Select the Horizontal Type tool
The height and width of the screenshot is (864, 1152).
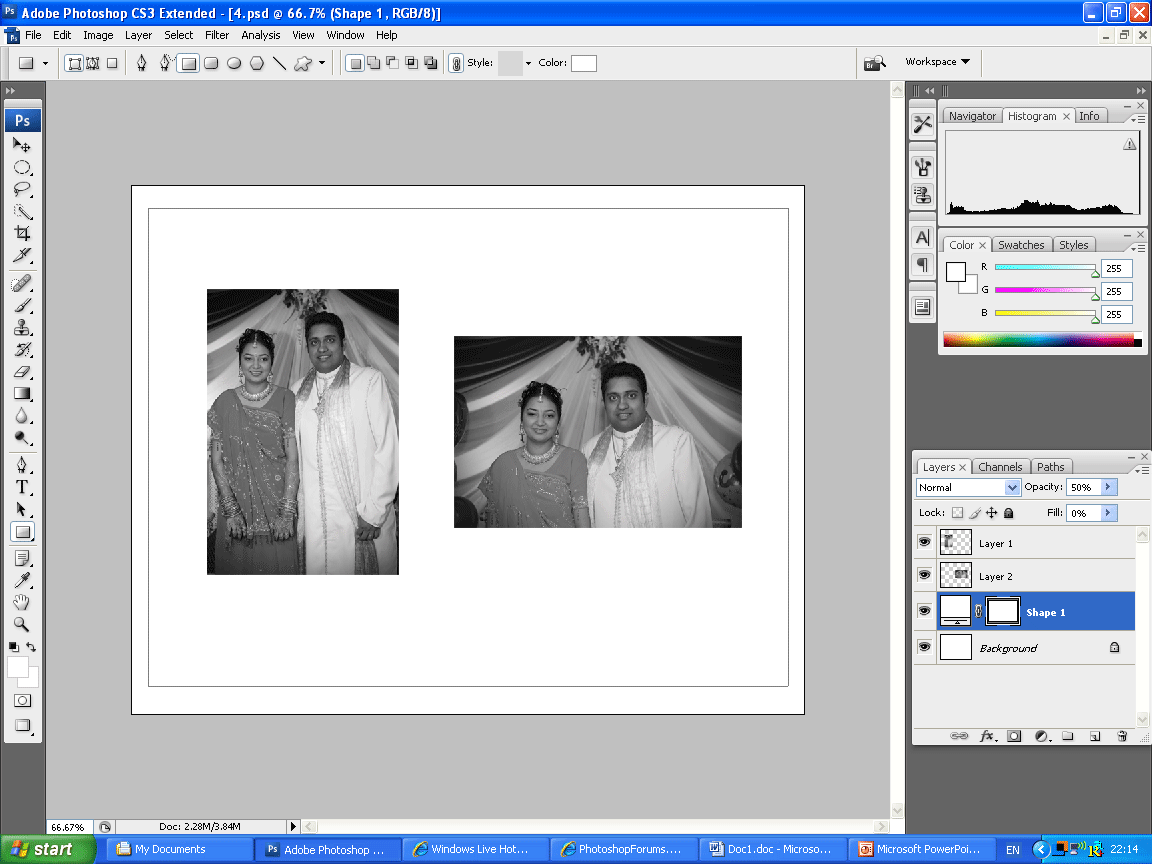pos(22,487)
